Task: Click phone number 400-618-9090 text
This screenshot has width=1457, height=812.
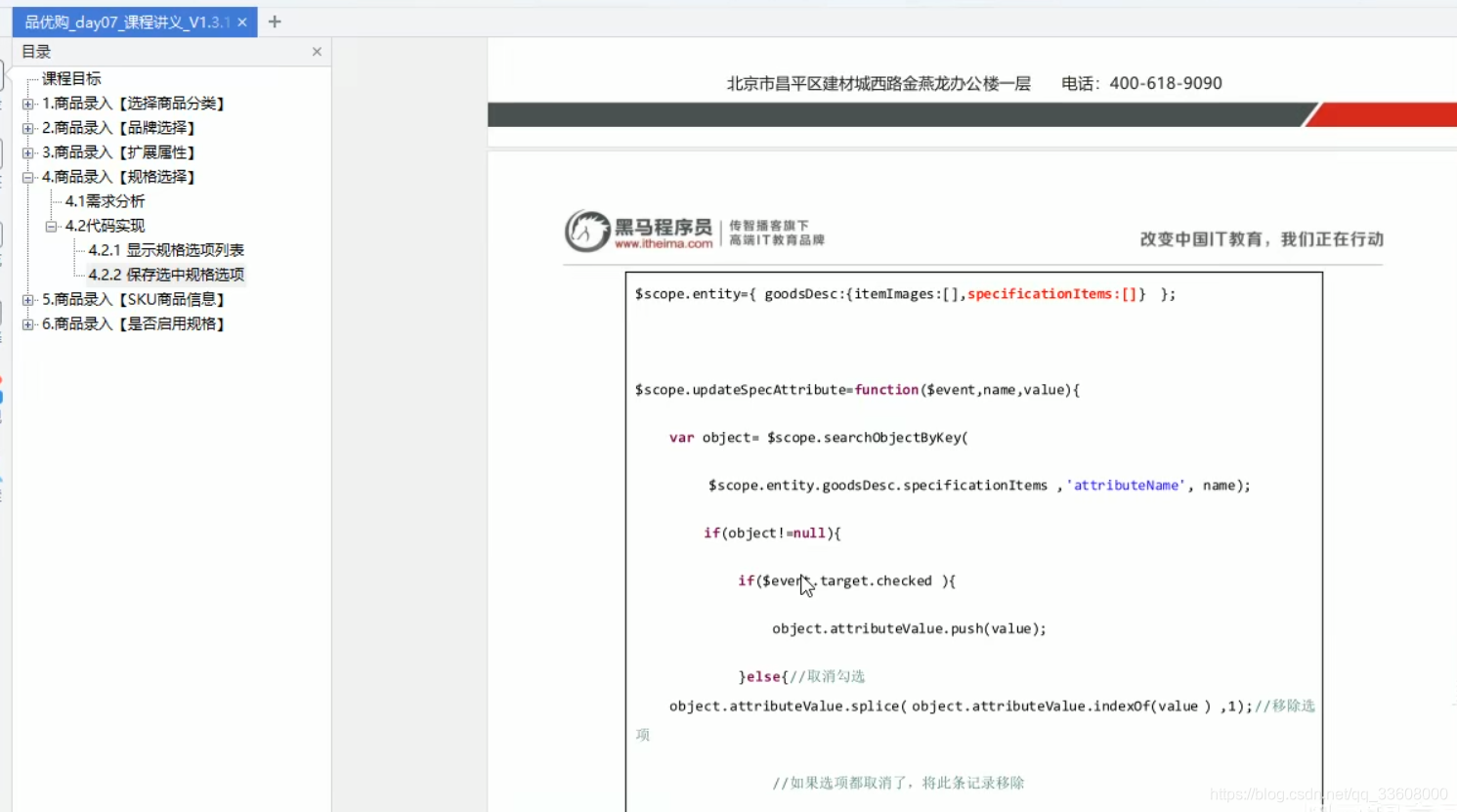Action: point(1166,83)
